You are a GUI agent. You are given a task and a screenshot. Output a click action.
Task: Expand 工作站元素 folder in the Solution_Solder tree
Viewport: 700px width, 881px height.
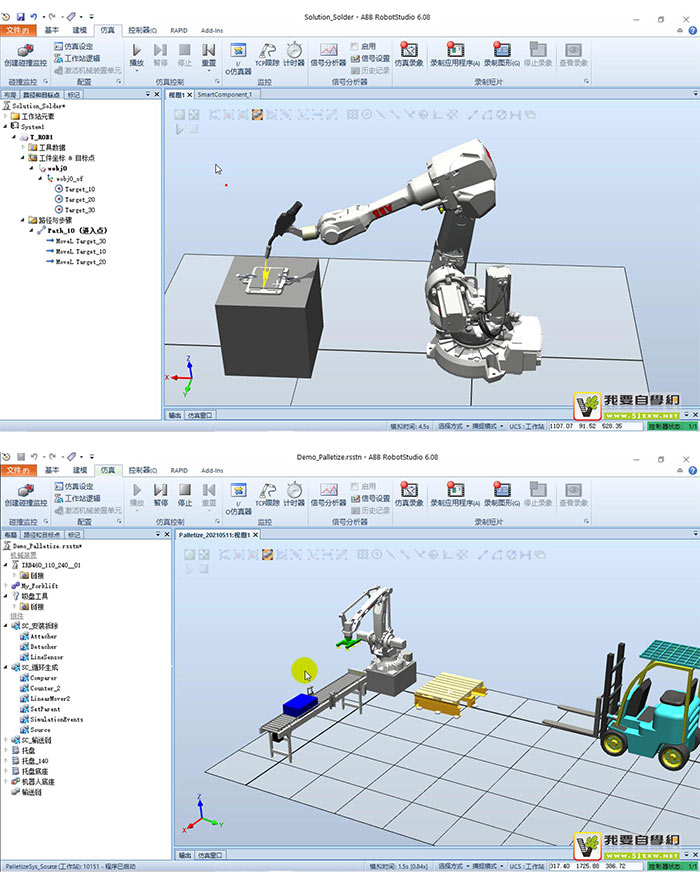(6, 116)
